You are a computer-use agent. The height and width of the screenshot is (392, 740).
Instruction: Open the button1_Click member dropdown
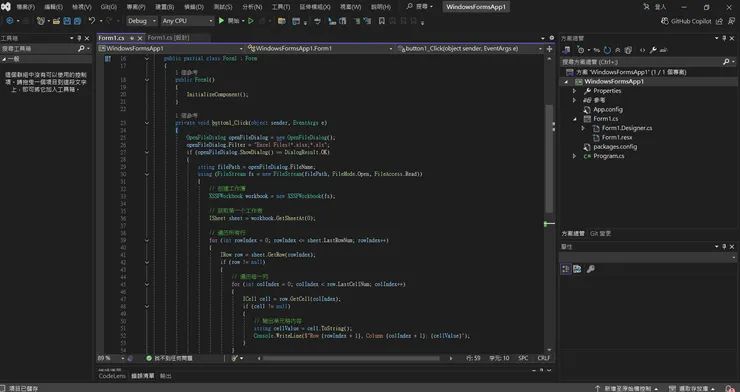click(470, 49)
